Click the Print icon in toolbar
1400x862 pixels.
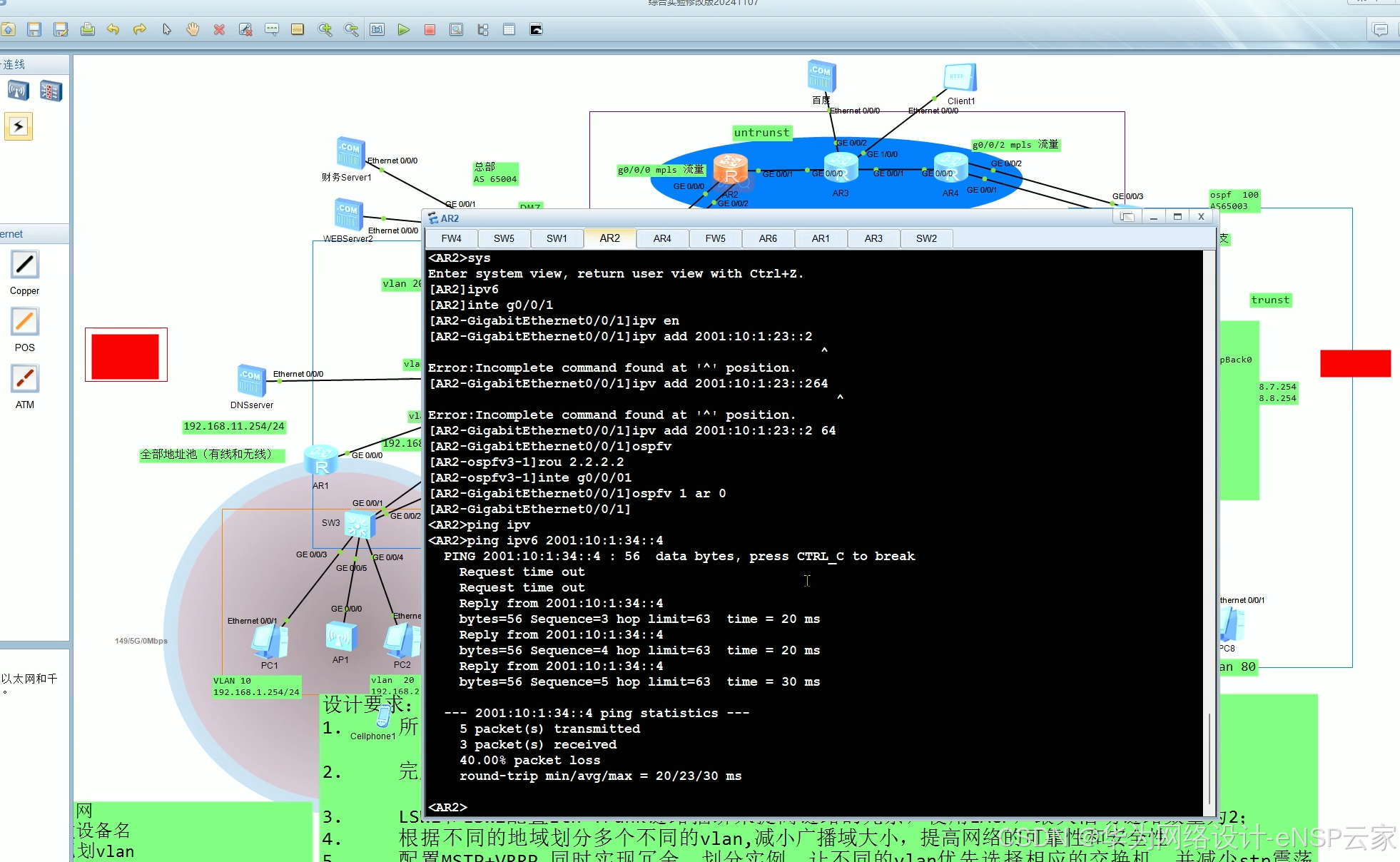pos(88,29)
